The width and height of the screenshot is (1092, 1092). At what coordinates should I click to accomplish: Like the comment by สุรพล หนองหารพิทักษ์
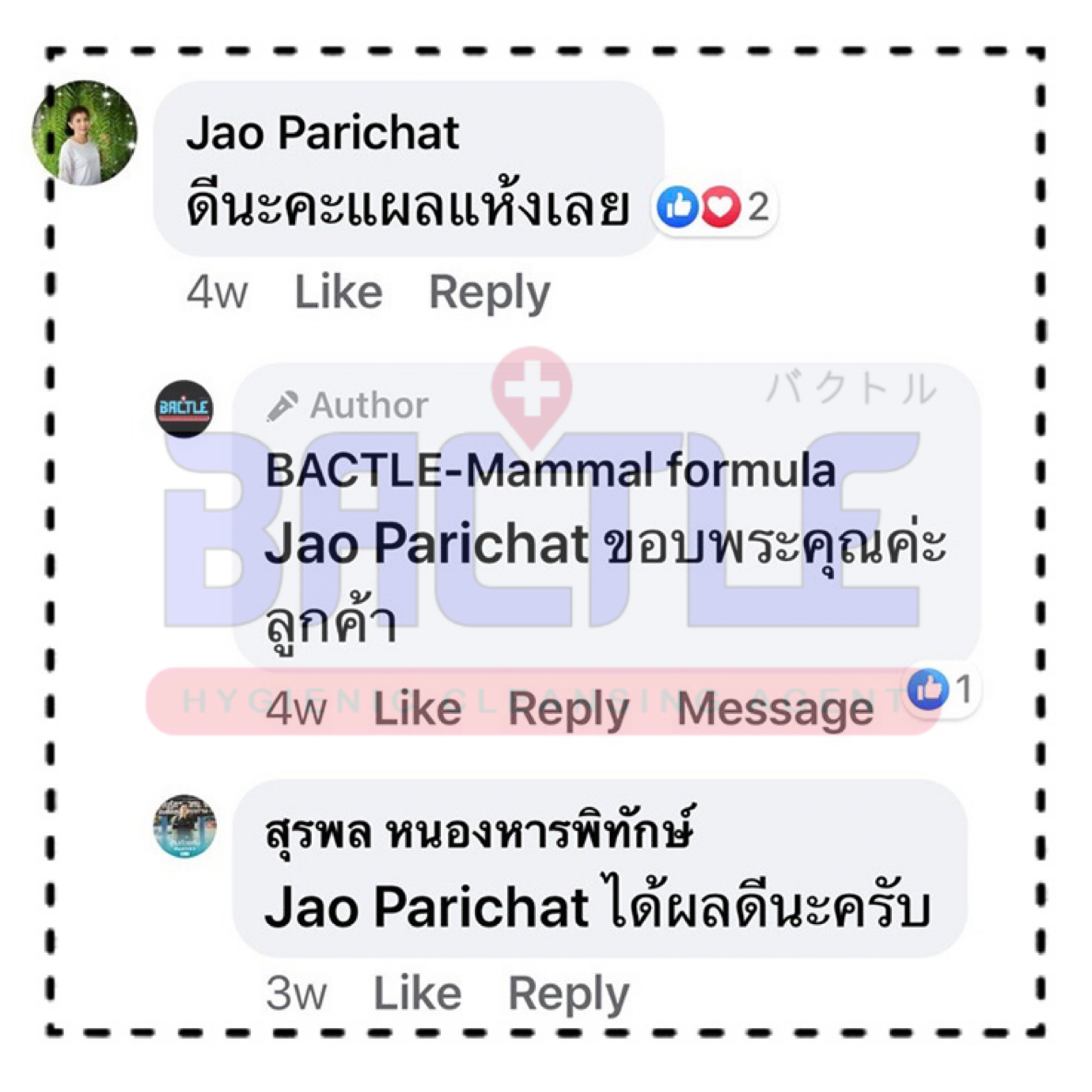point(417,993)
